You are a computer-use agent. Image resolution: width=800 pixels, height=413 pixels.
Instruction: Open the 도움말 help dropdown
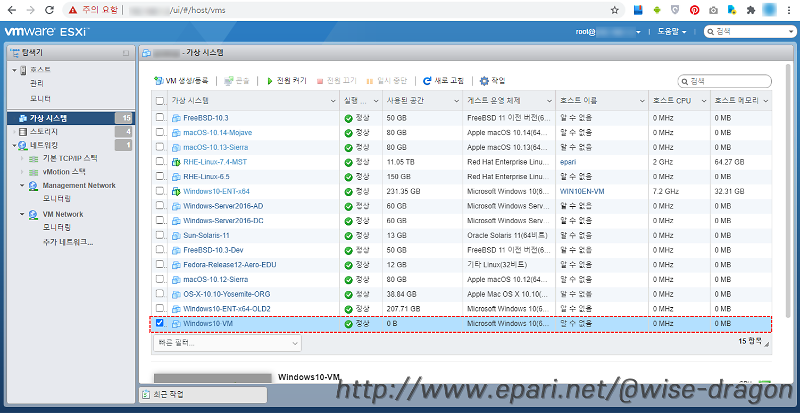pyautogui.click(x=672, y=32)
